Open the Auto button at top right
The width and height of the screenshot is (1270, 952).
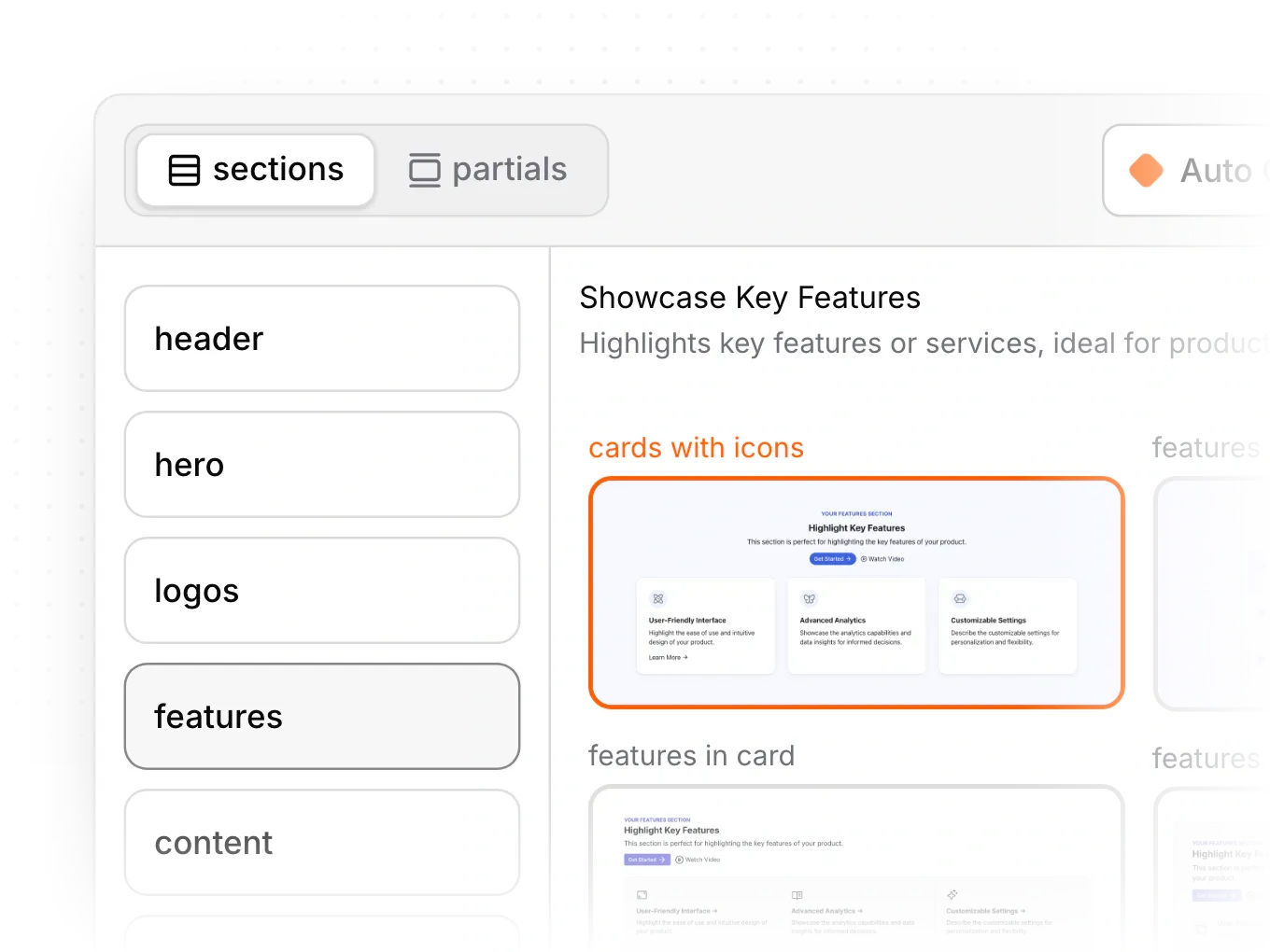click(x=1186, y=170)
